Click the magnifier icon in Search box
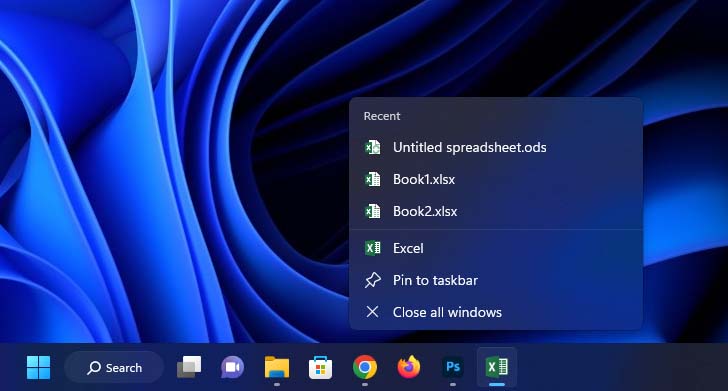The height and width of the screenshot is (391, 728). pyautogui.click(x=94, y=368)
